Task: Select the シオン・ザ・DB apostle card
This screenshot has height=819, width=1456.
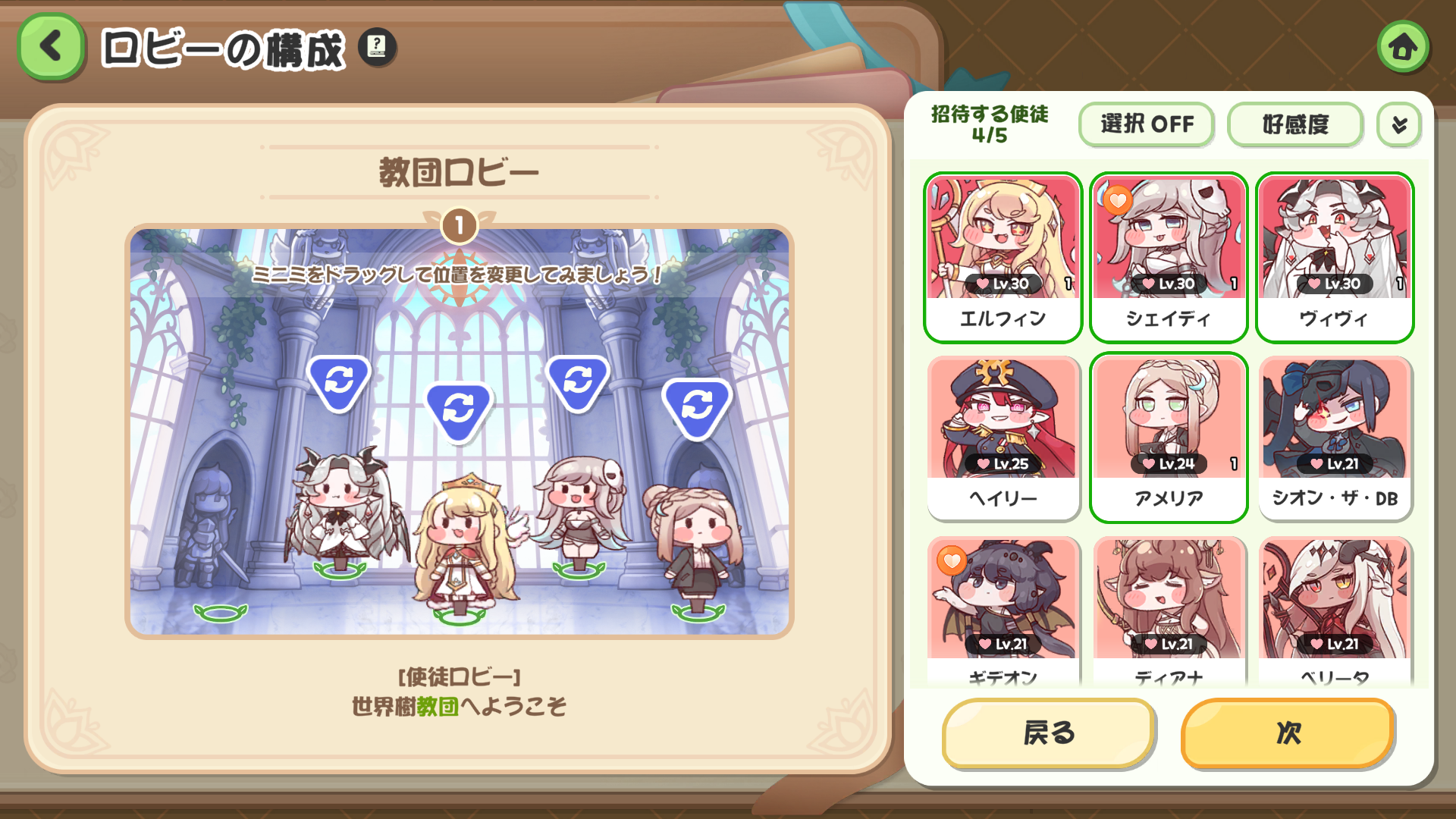Action: point(1335,438)
